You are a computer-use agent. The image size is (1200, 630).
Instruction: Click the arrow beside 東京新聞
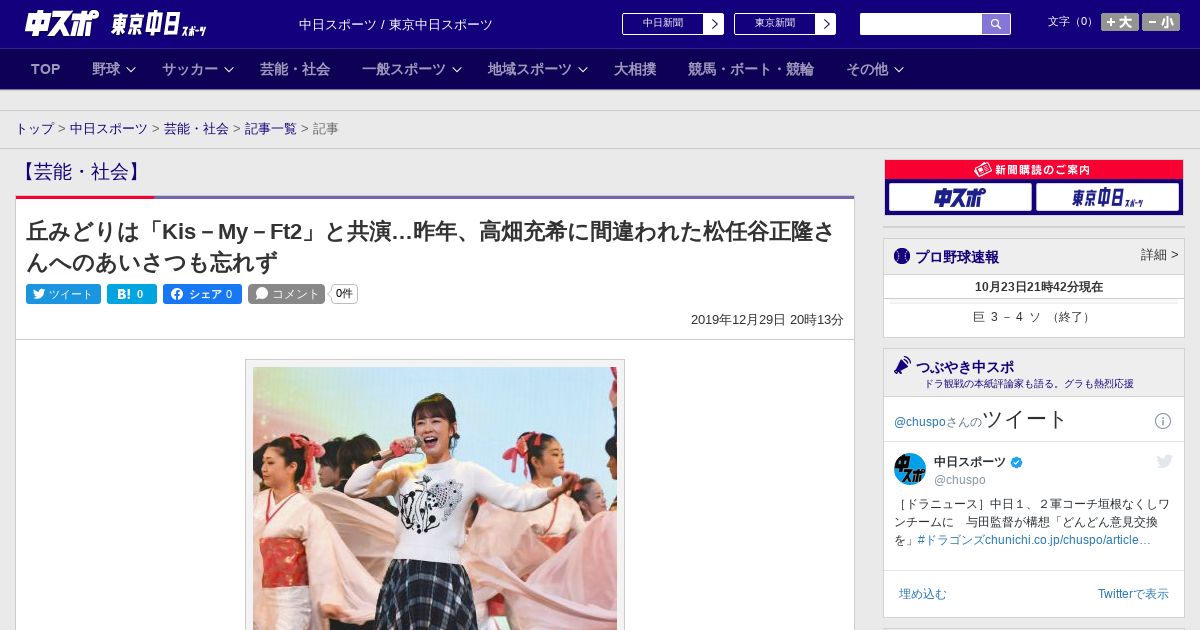[826, 24]
